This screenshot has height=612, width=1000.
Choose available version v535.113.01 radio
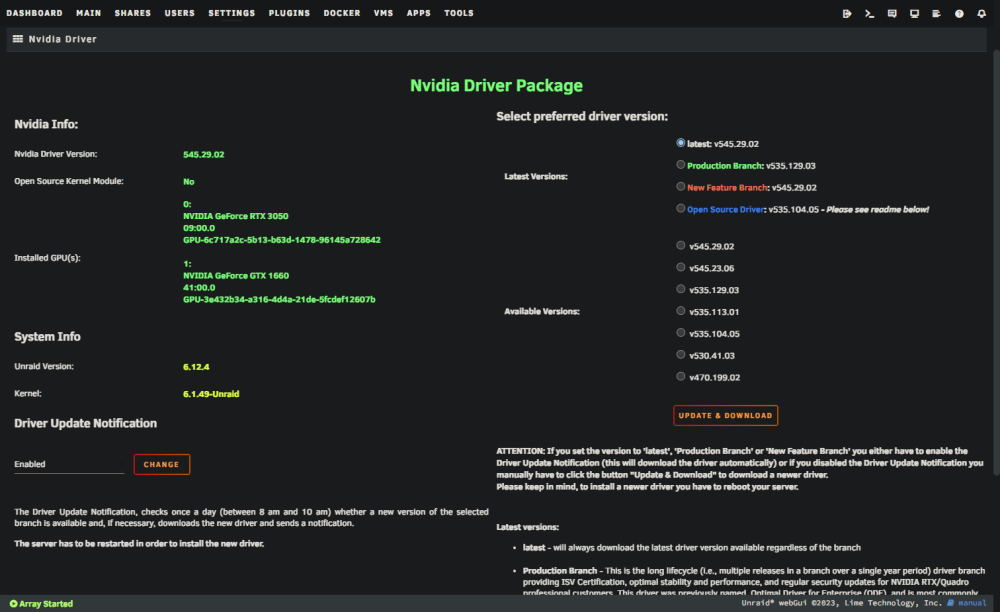(680, 310)
